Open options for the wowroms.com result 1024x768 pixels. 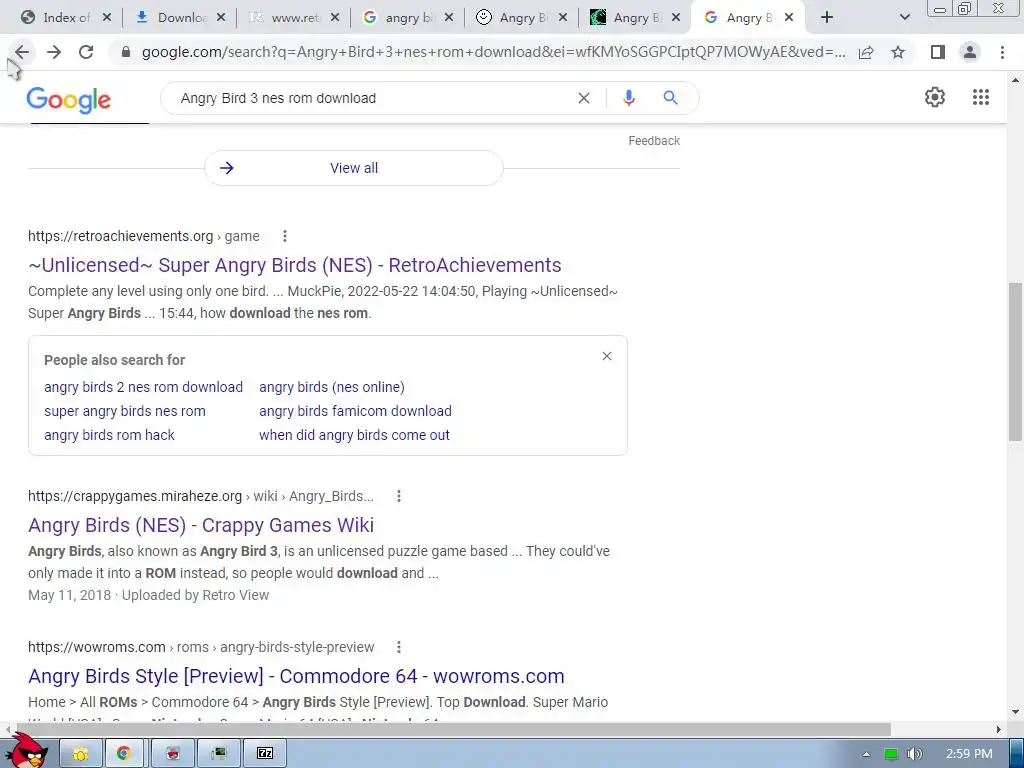pyautogui.click(x=399, y=647)
